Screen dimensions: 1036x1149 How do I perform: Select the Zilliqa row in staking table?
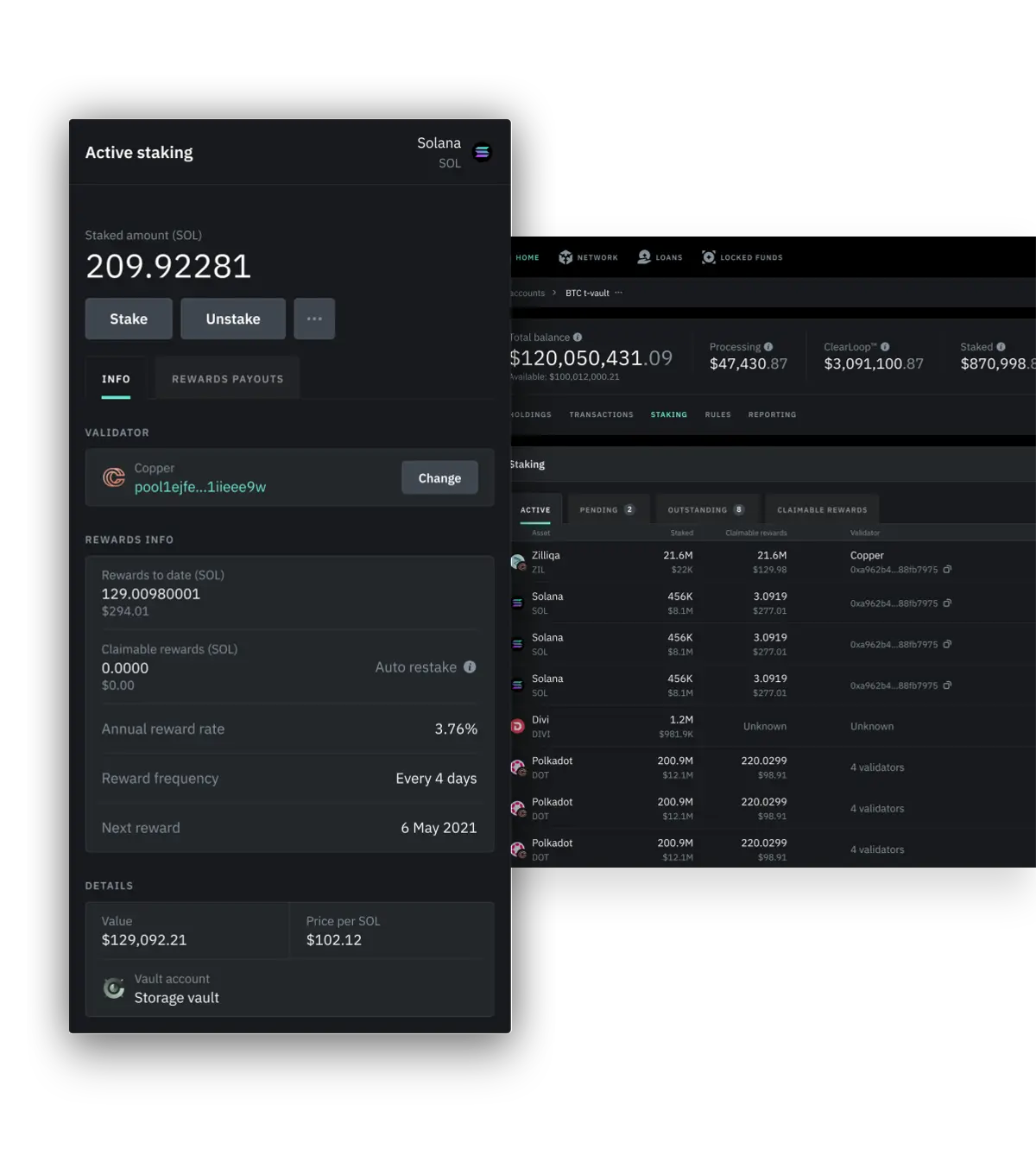tap(773, 562)
